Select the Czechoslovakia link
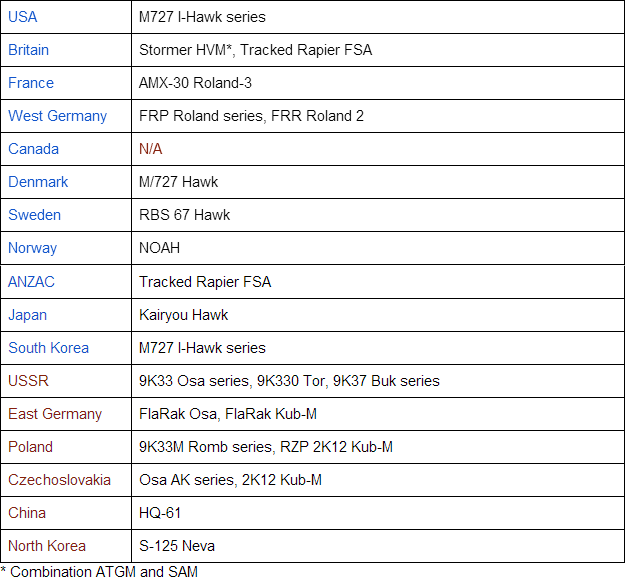 click(59, 480)
